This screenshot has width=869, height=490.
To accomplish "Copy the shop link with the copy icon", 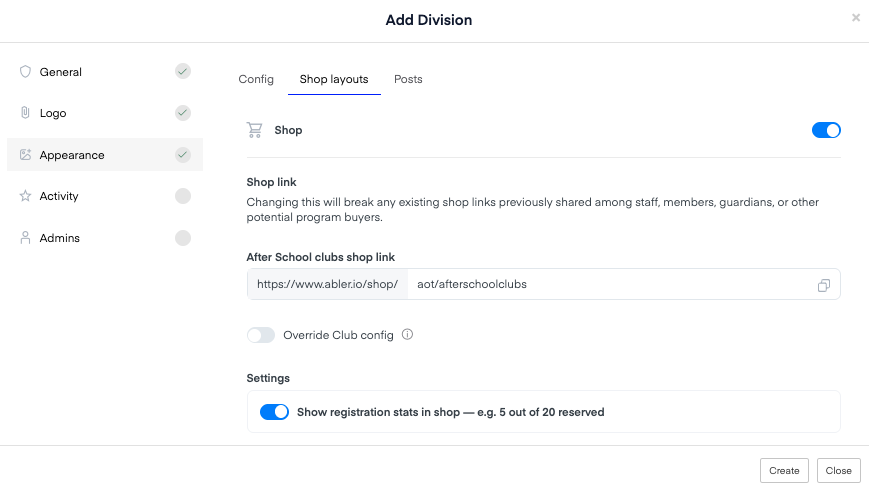I will tap(824, 285).
